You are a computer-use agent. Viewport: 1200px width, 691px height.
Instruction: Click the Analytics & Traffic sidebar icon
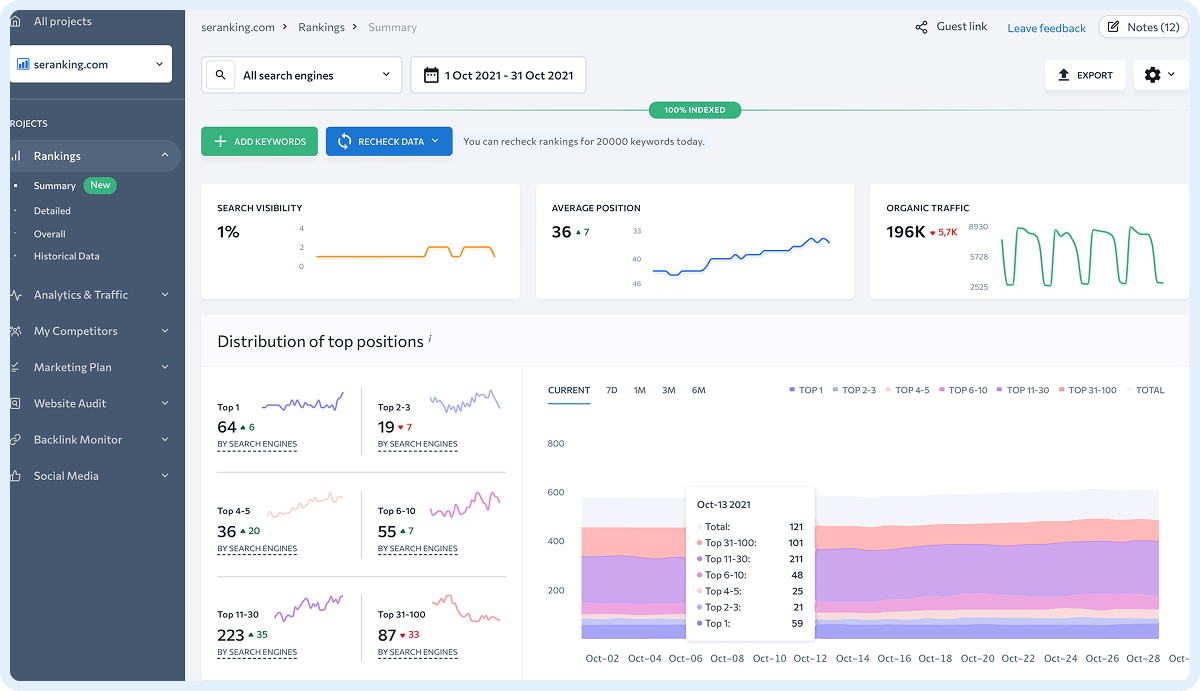click(15, 295)
